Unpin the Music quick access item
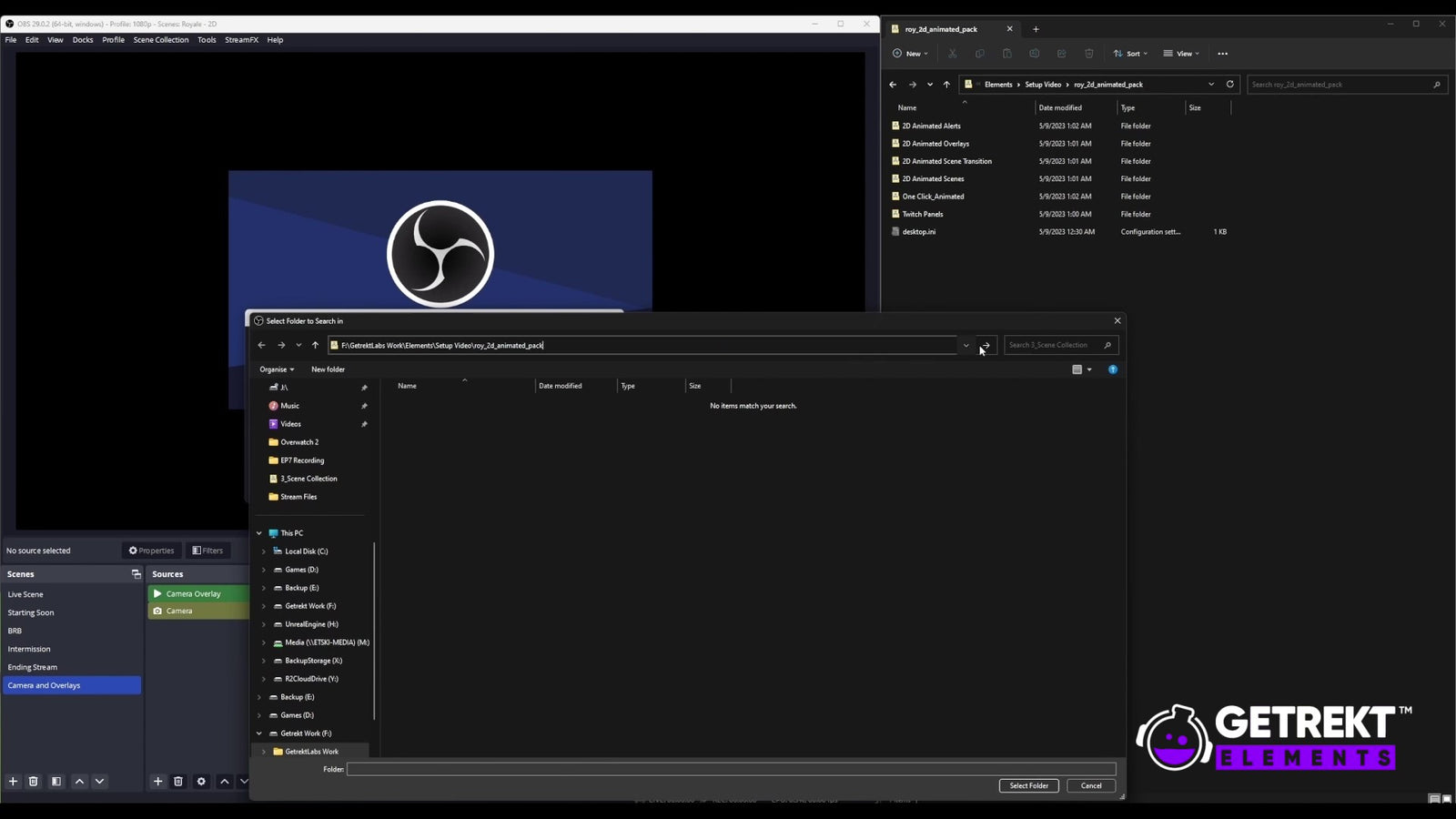 [364, 406]
